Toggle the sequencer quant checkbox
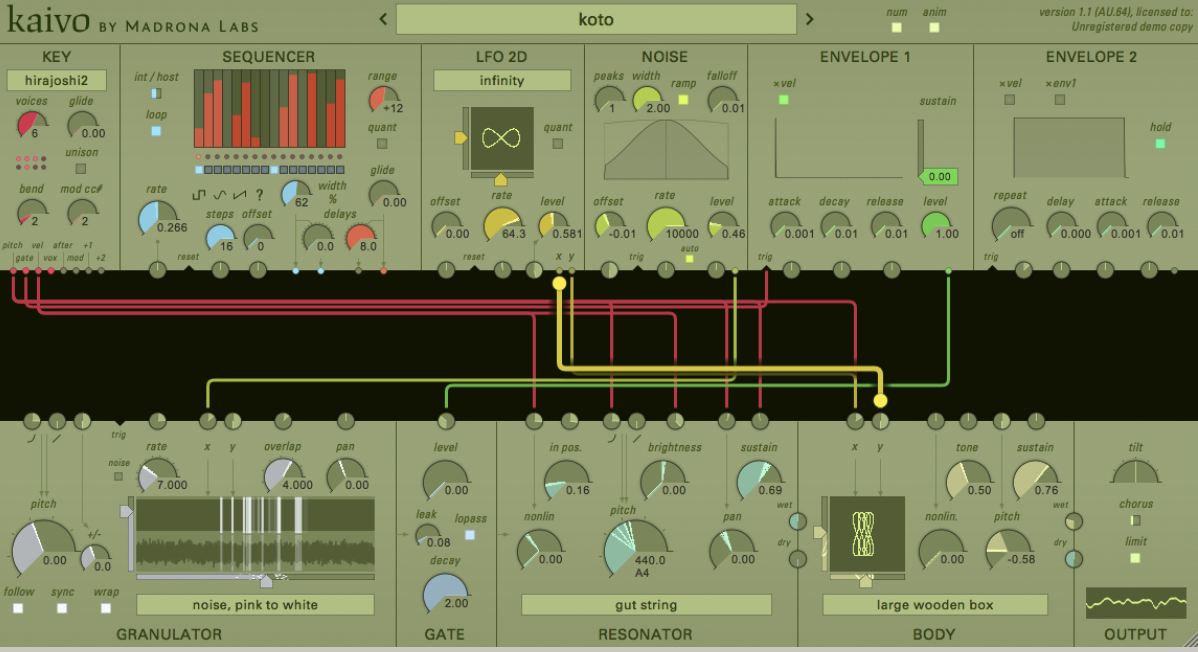The image size is (1198, 652). click(382, 143)
